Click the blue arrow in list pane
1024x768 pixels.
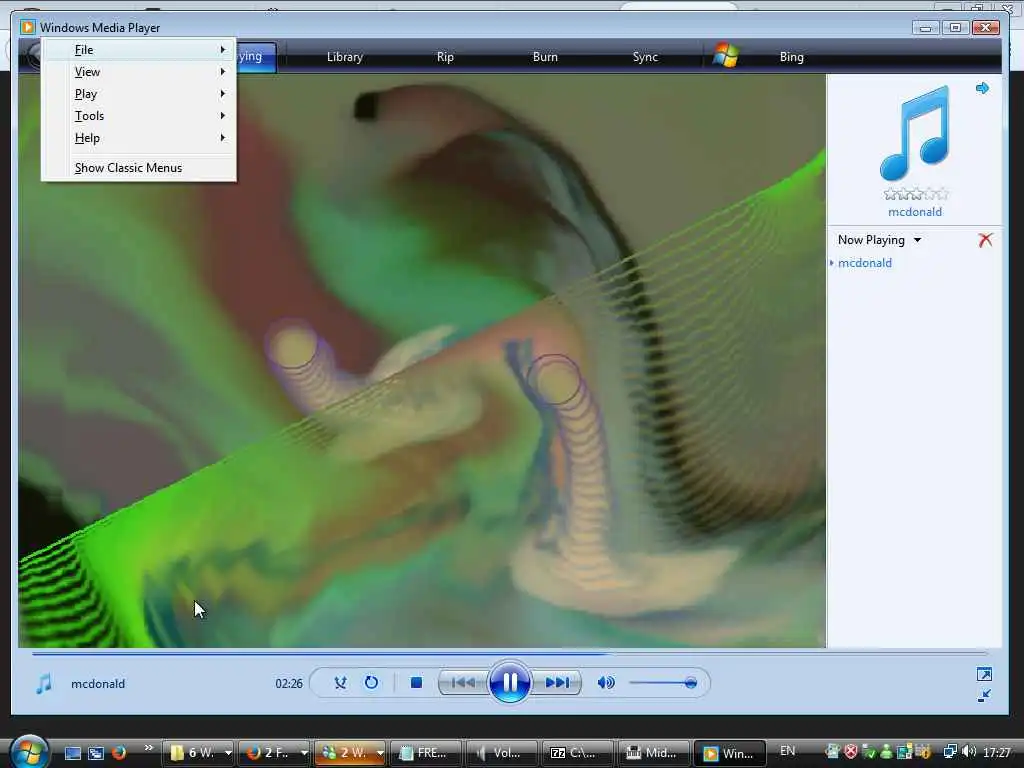(982, 88)
